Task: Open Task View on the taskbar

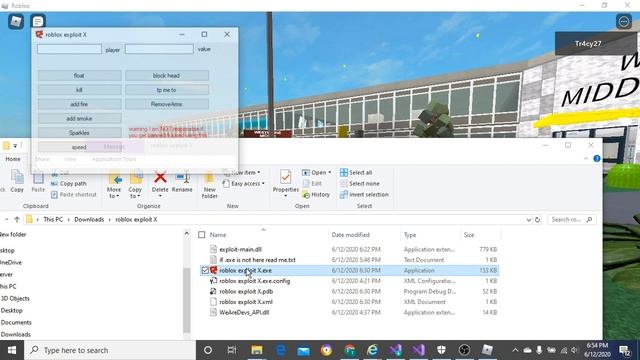Action: pyautogui.click(x=231, y=350)
